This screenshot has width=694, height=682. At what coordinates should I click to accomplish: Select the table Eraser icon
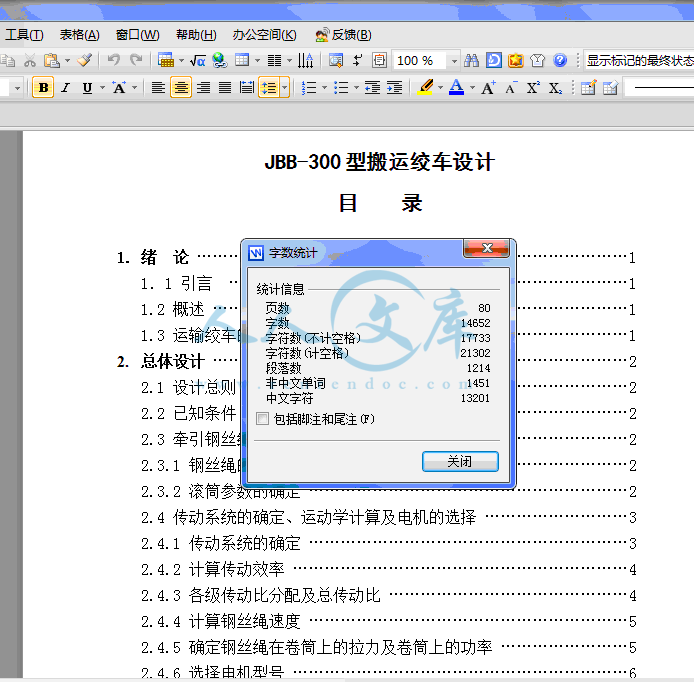point(610,88)
